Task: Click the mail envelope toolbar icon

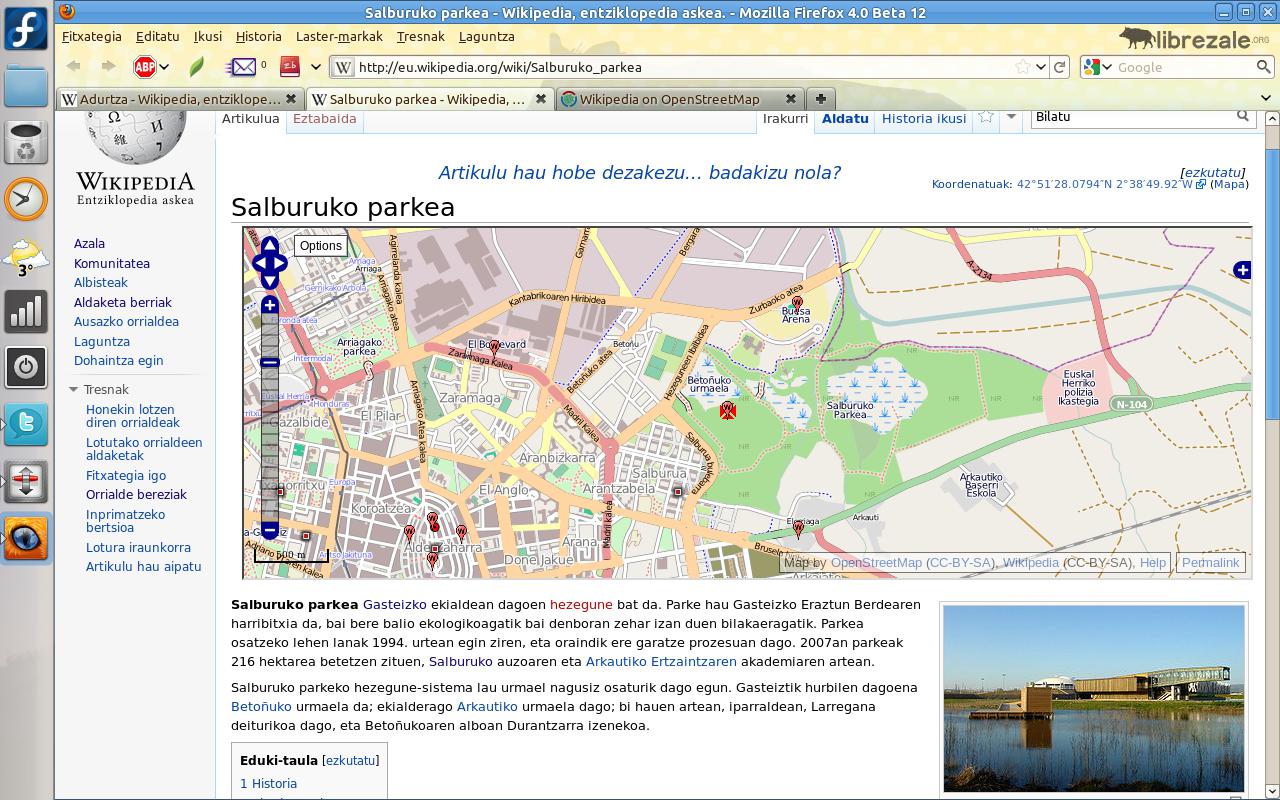Action: point(242,67)
